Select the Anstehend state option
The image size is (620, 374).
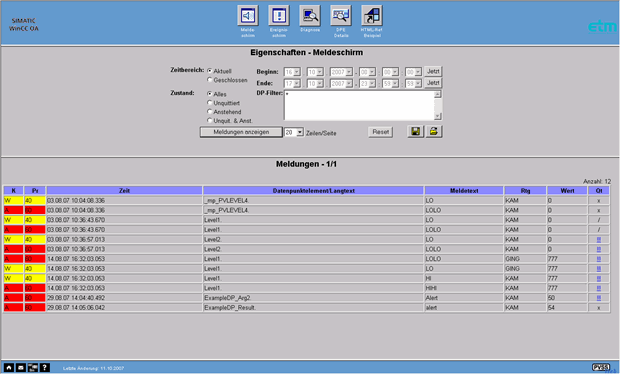coord(210,111)
